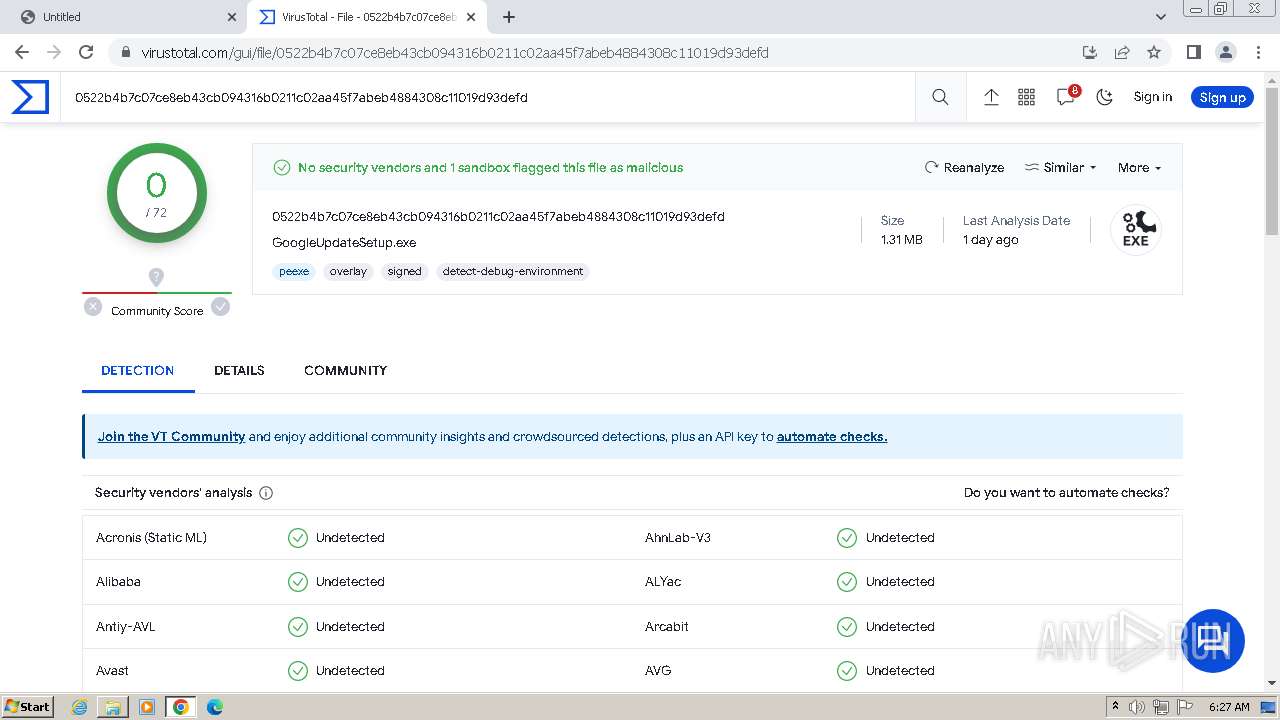The image size is (1280, 720).
Task: Click the taskbar volume icon
Action: pyautogui.click(x=1136, y=707)
